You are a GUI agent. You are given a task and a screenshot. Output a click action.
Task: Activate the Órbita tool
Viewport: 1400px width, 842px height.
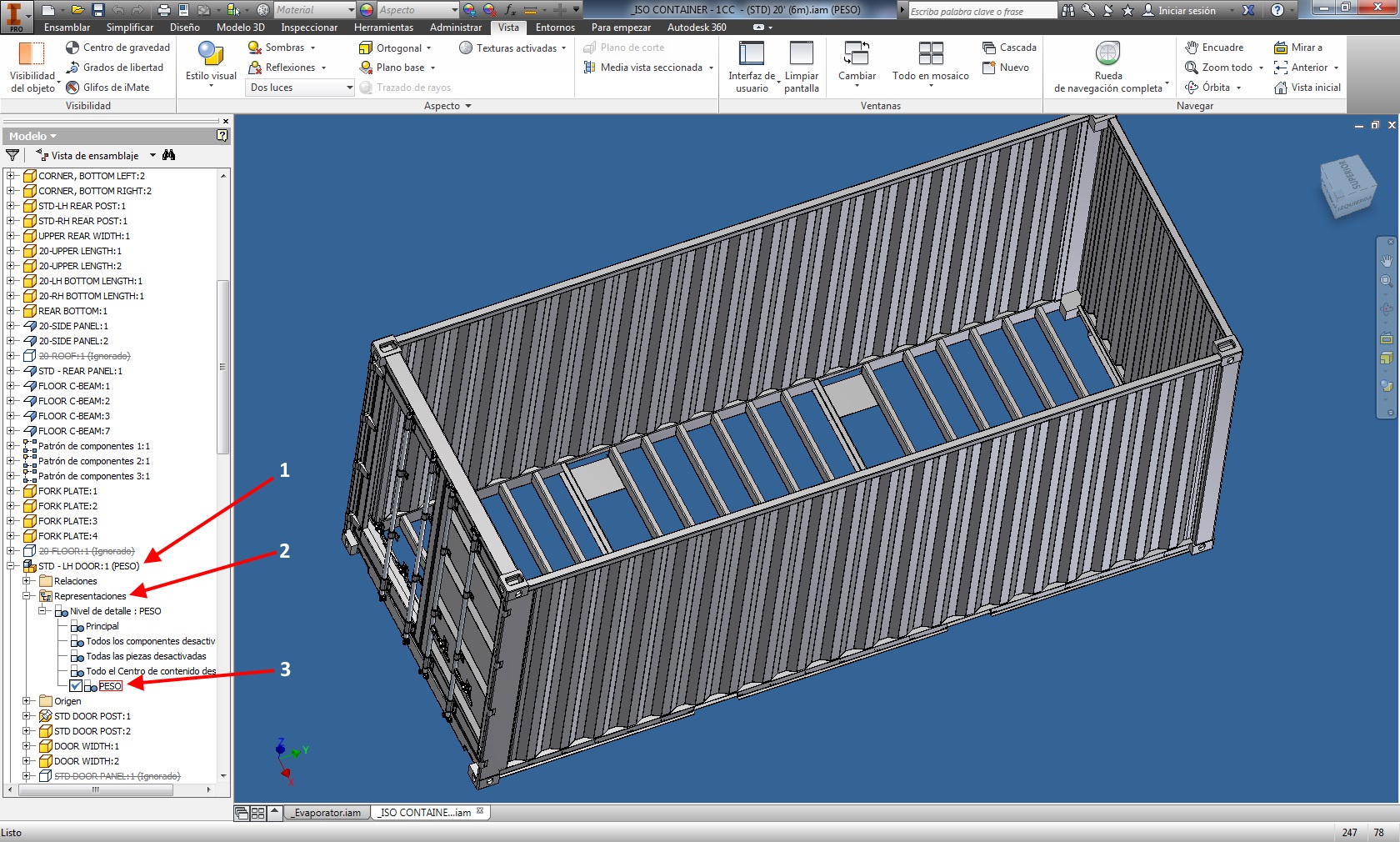point(1208,88)
